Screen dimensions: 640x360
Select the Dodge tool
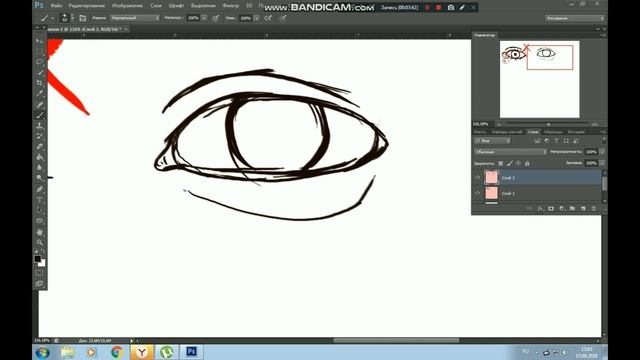tap(40, 178)
